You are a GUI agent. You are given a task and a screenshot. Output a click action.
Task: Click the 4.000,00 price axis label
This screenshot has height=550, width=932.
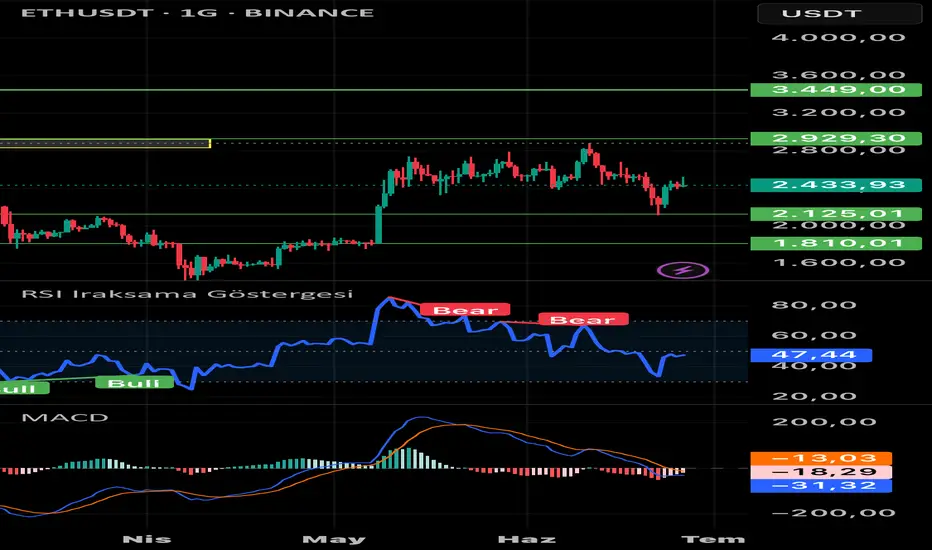click(x=839, y=37)
